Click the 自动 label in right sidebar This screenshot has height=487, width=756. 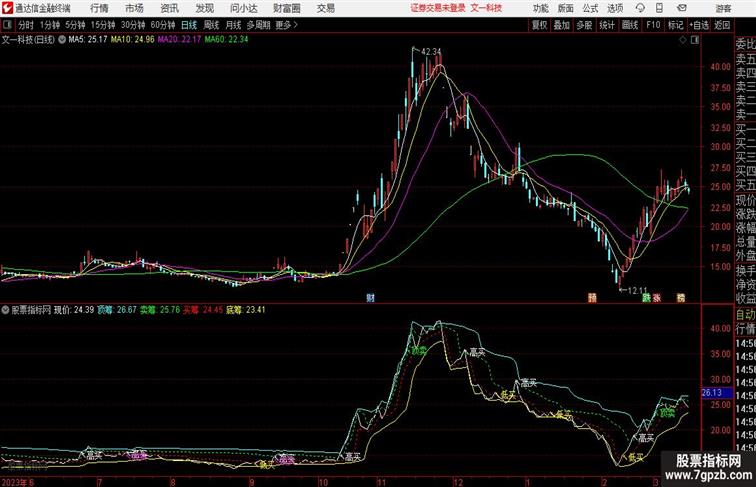pos(745,314)
